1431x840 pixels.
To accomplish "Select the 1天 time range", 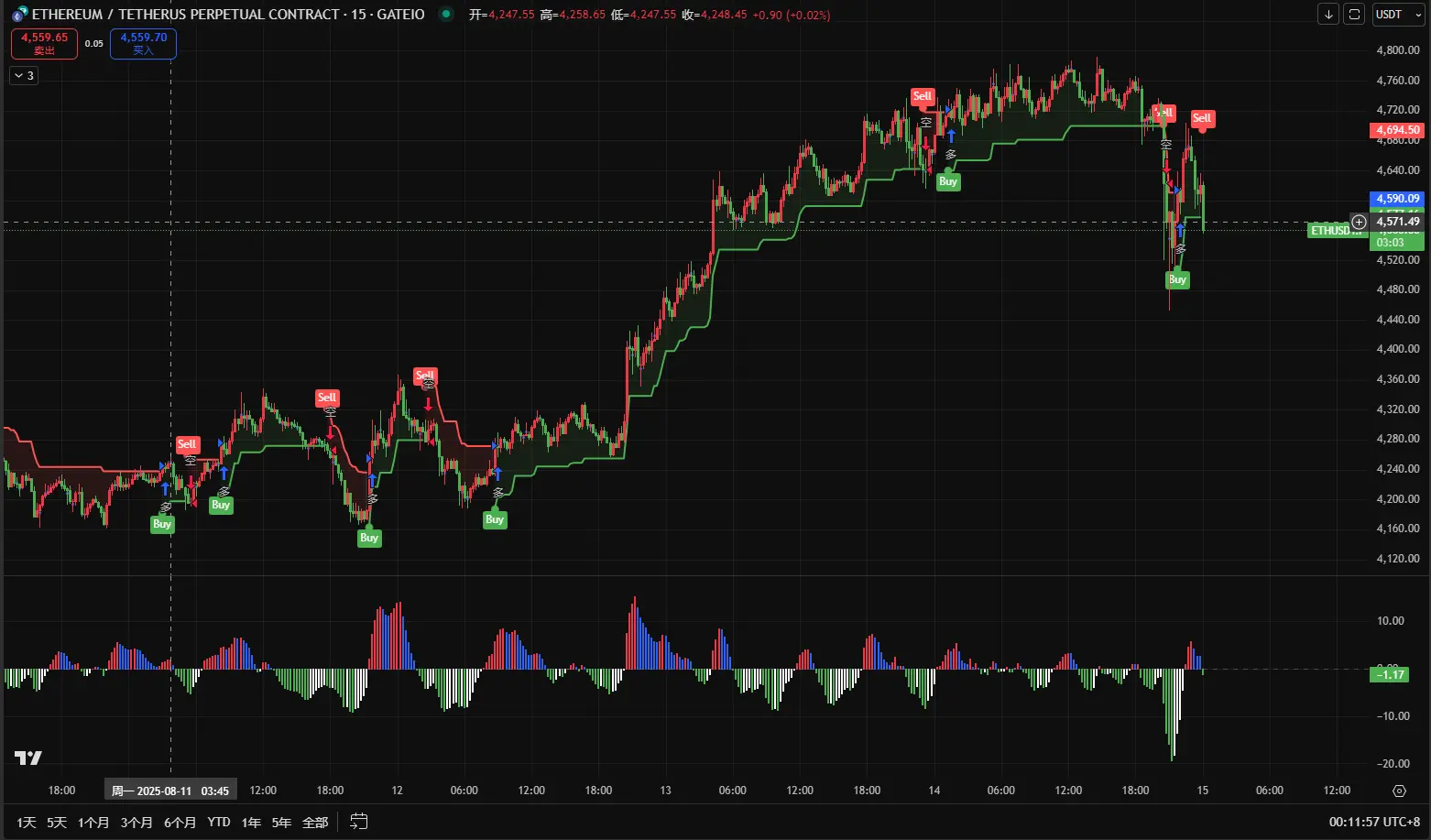I will coord(27,823).
